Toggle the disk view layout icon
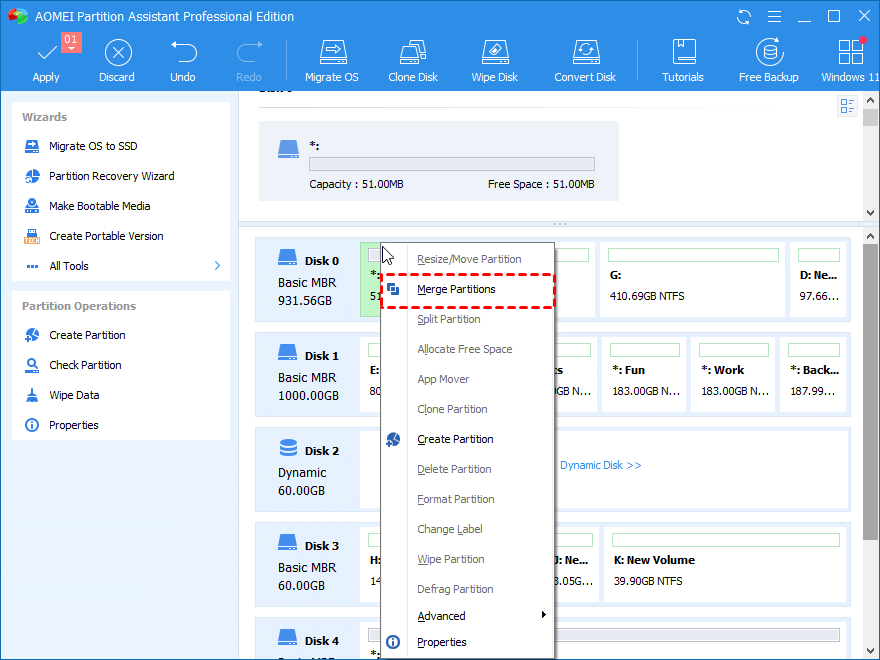The image size is (880, 660). tap(848, 106)
